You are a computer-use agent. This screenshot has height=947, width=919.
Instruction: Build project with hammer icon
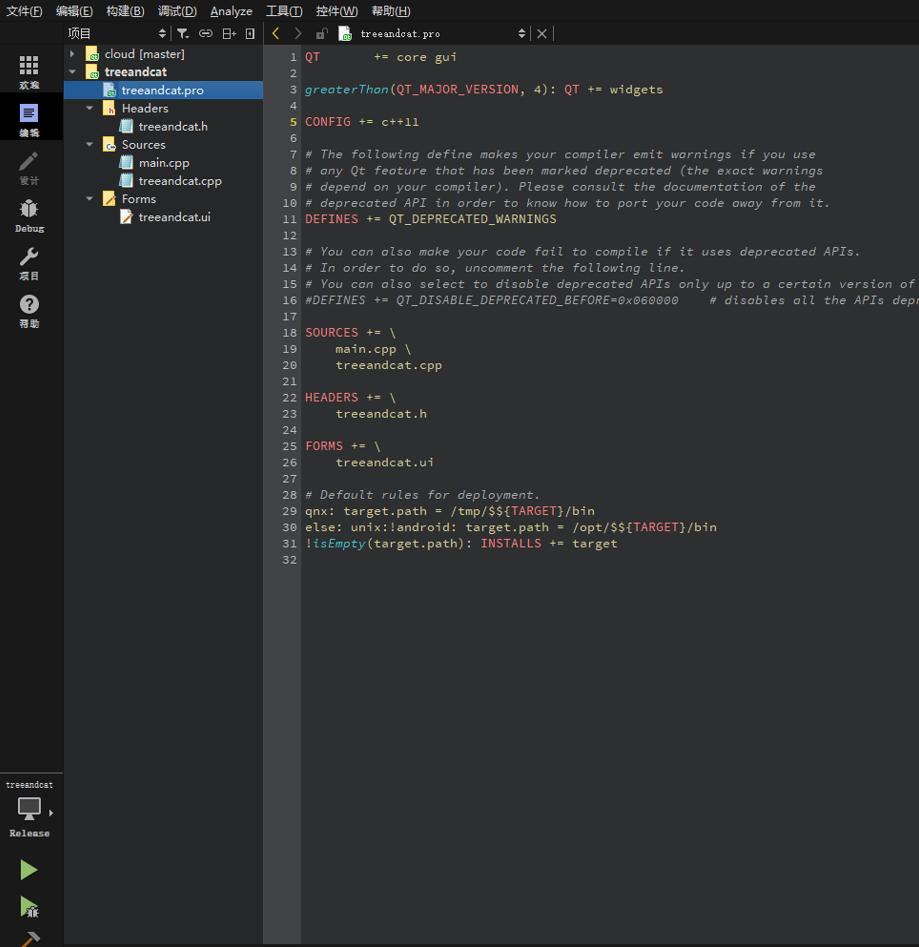29,939
